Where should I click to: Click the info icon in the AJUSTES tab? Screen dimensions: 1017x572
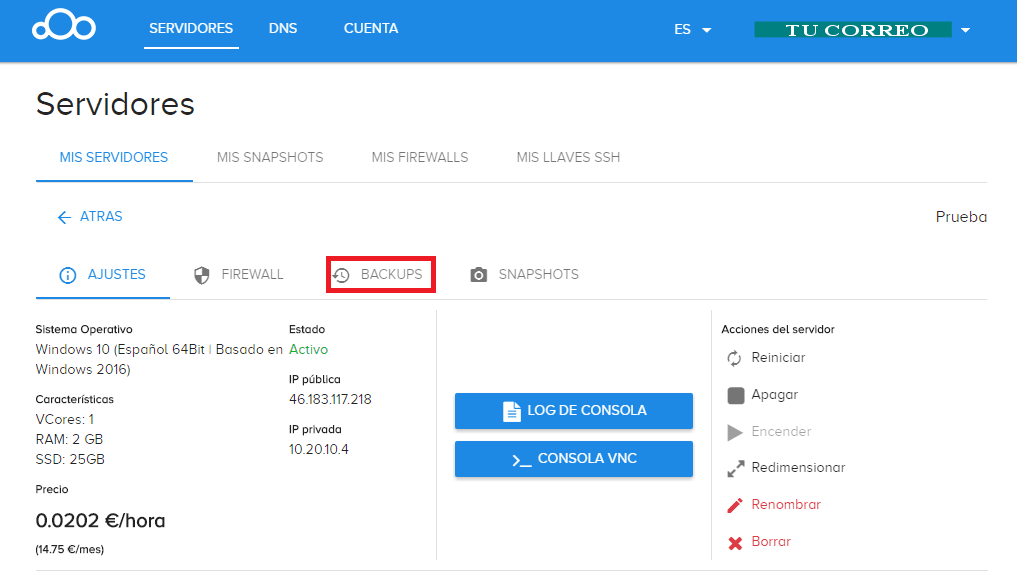pyautogui.click(x=67, y=275)
